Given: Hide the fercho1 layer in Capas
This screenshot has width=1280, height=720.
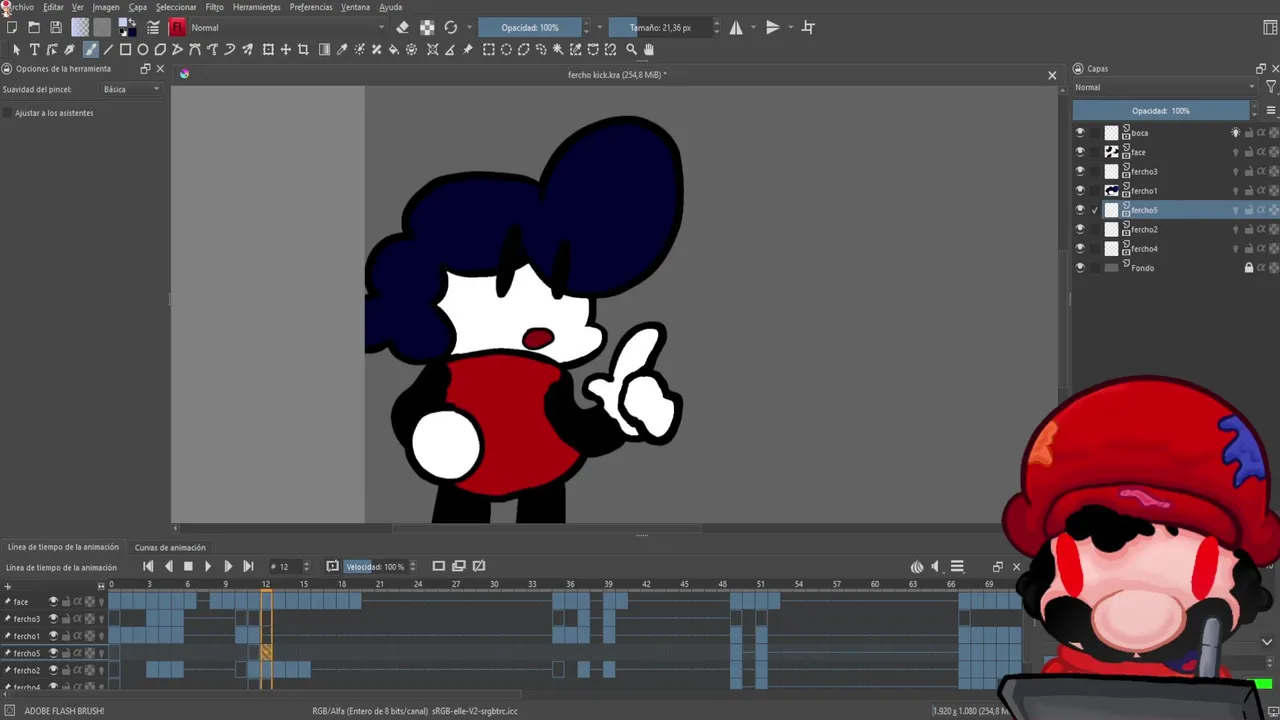Looking at the screenshot, I should [x=1079, y=190].
